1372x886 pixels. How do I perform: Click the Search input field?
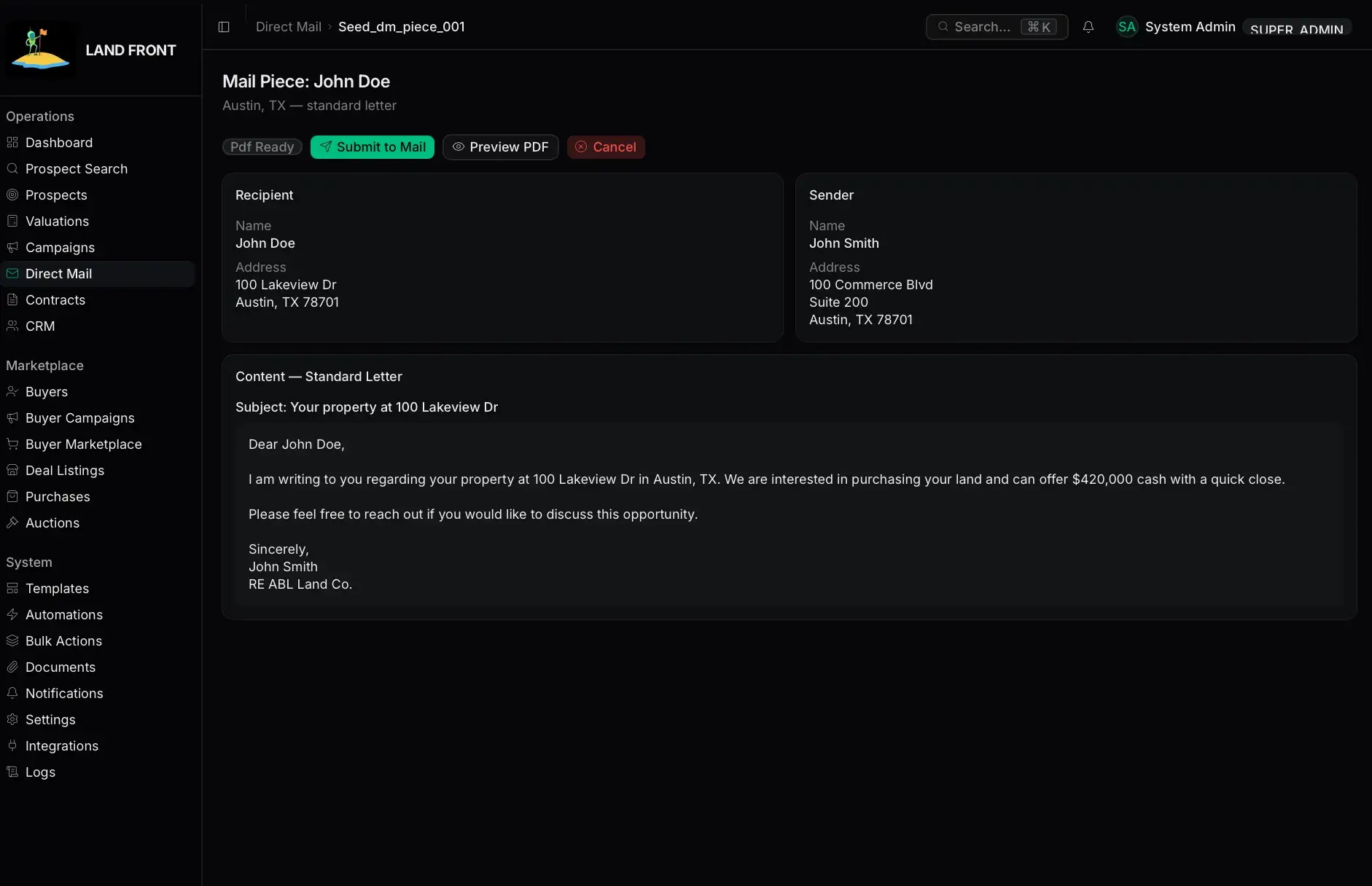click(997, 27)
